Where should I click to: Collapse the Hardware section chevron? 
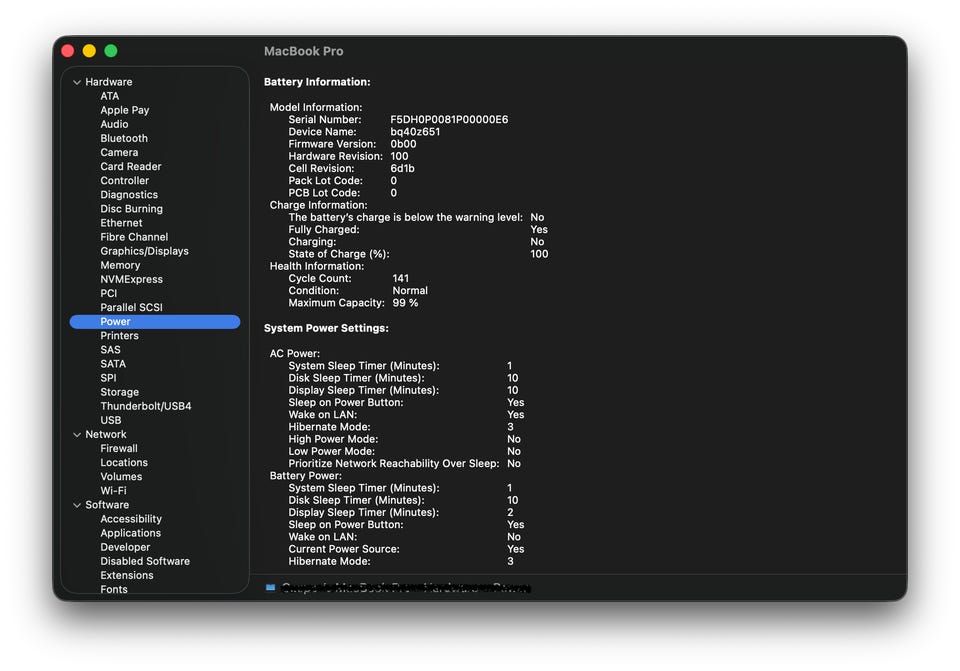point(77,82)
